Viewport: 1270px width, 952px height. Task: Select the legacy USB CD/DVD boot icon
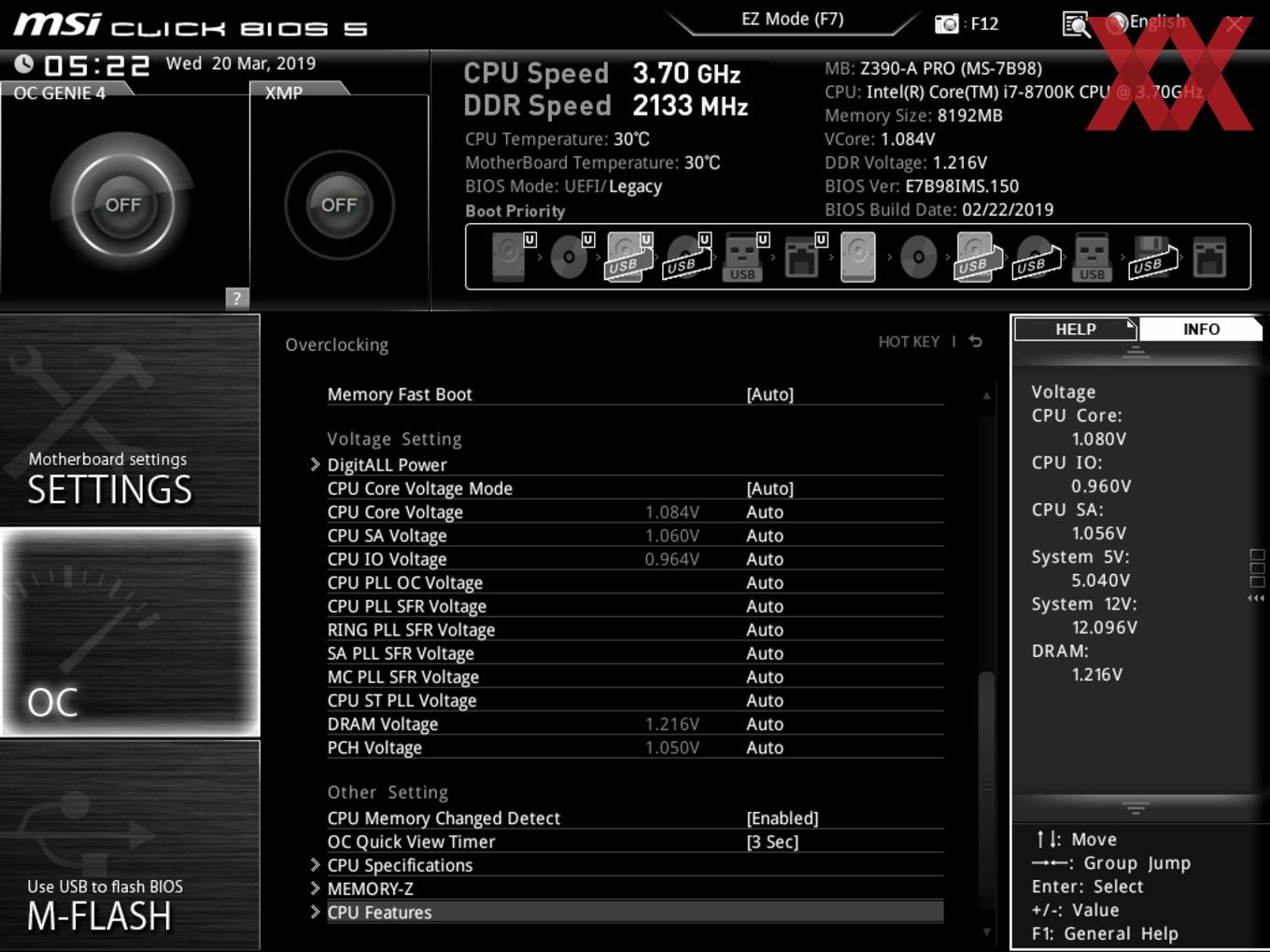pyautogui.click(x=1037, y=257)
